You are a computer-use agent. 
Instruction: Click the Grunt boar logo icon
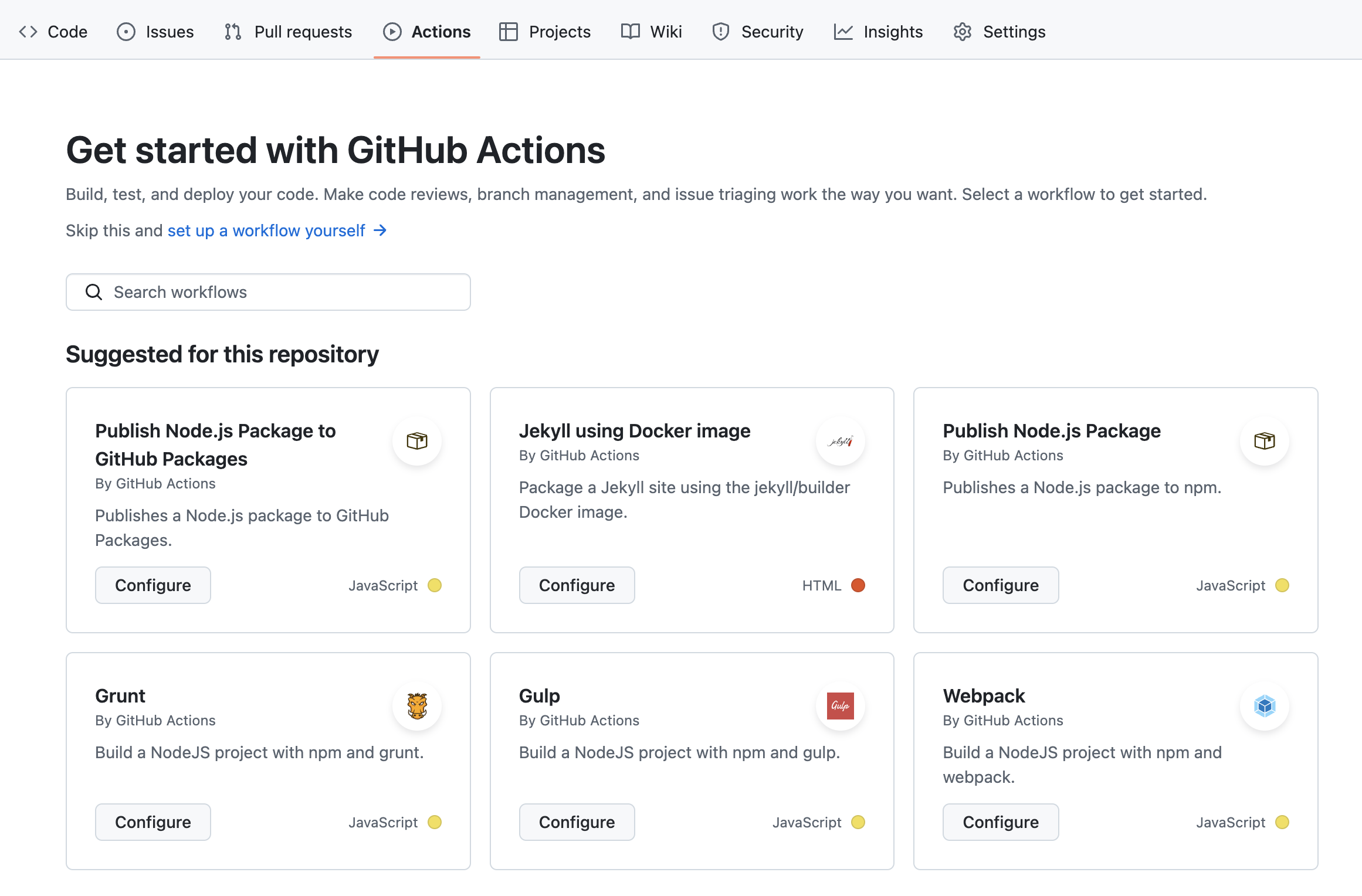(417, 705)
